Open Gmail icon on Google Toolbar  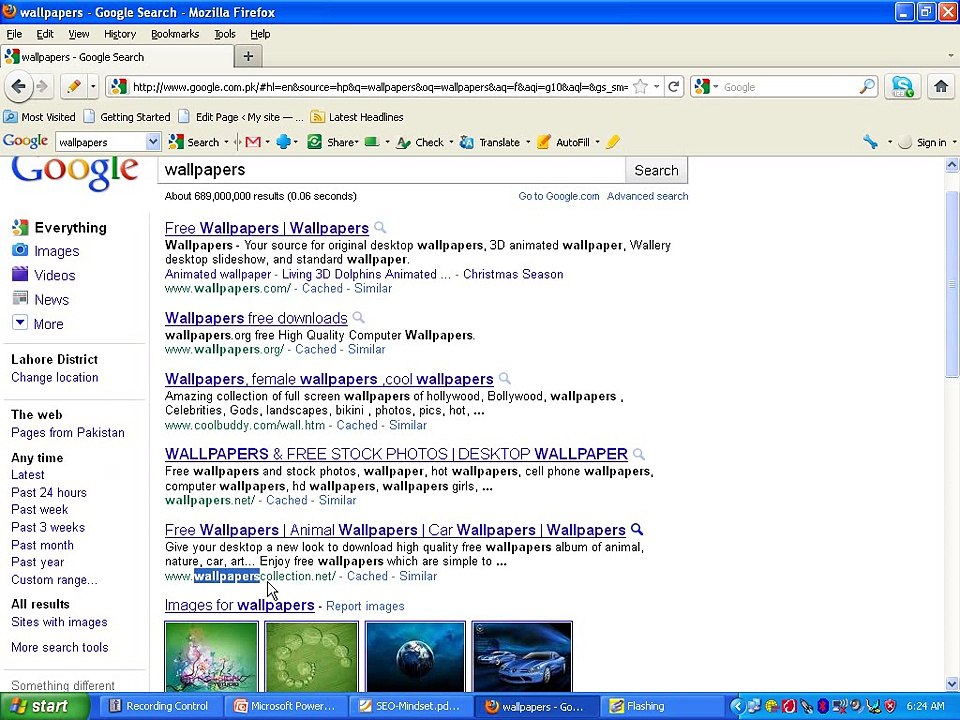(x=253, y=142)
